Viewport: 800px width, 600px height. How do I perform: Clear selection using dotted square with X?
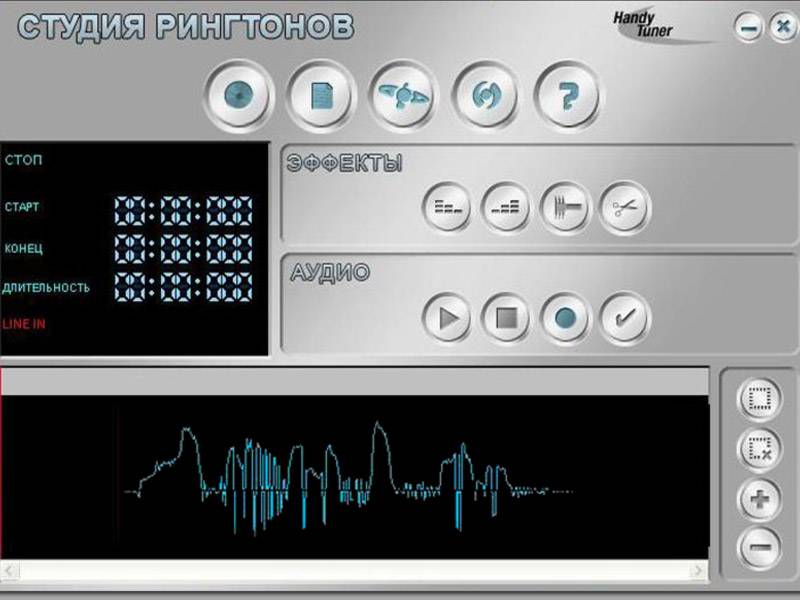(x=759, y=449)
